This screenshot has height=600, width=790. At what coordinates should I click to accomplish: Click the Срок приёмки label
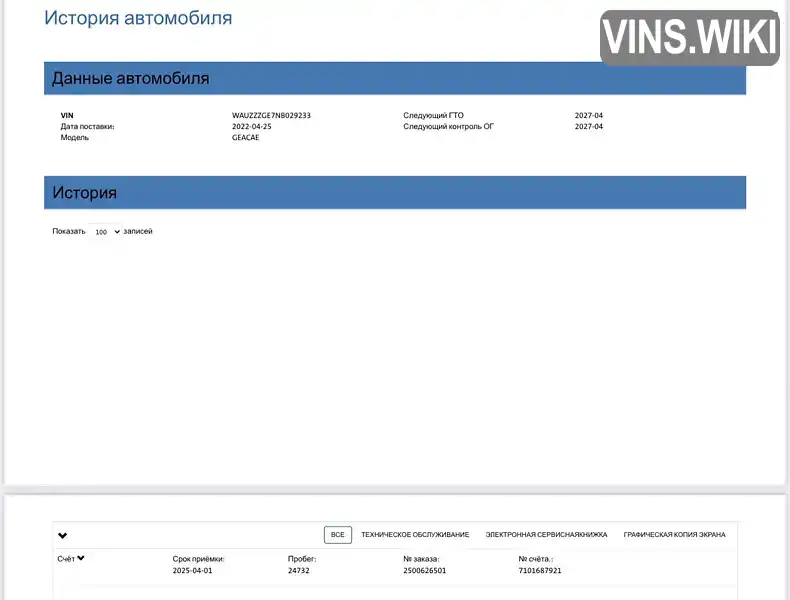coord(198,559)
